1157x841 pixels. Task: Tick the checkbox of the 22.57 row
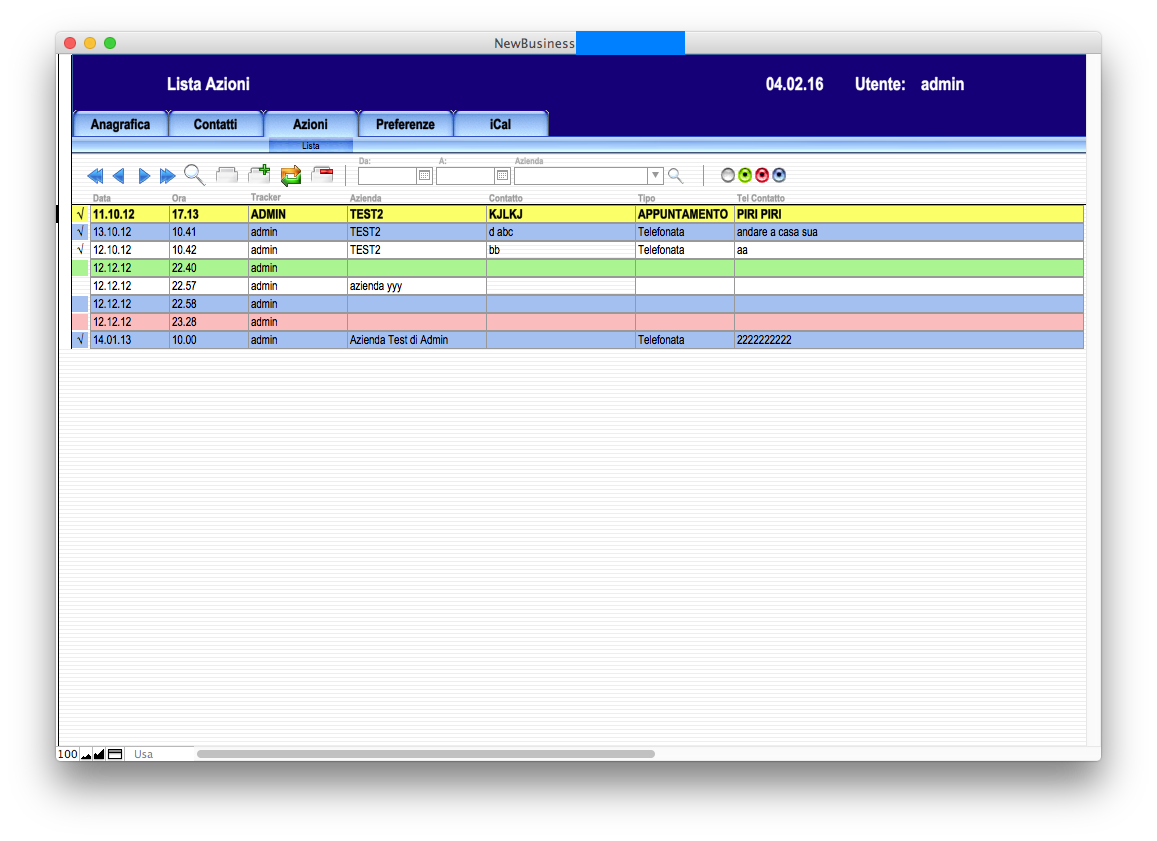click(x=80, y=285)
